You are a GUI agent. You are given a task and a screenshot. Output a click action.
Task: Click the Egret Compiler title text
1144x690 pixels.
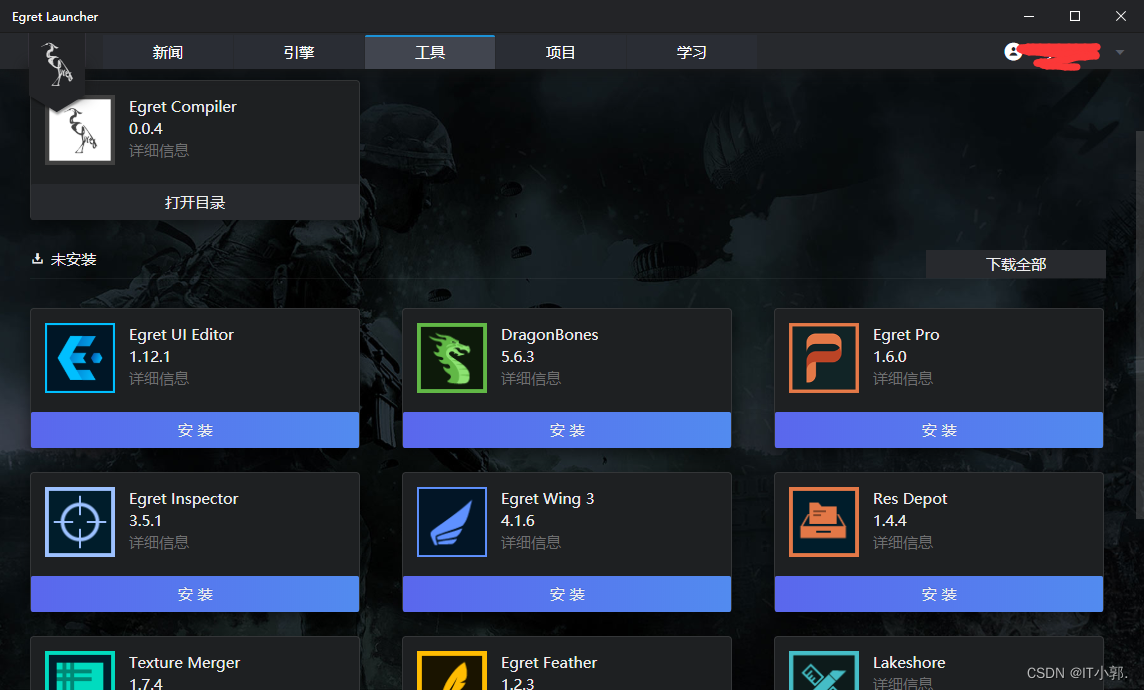(183, 106)
